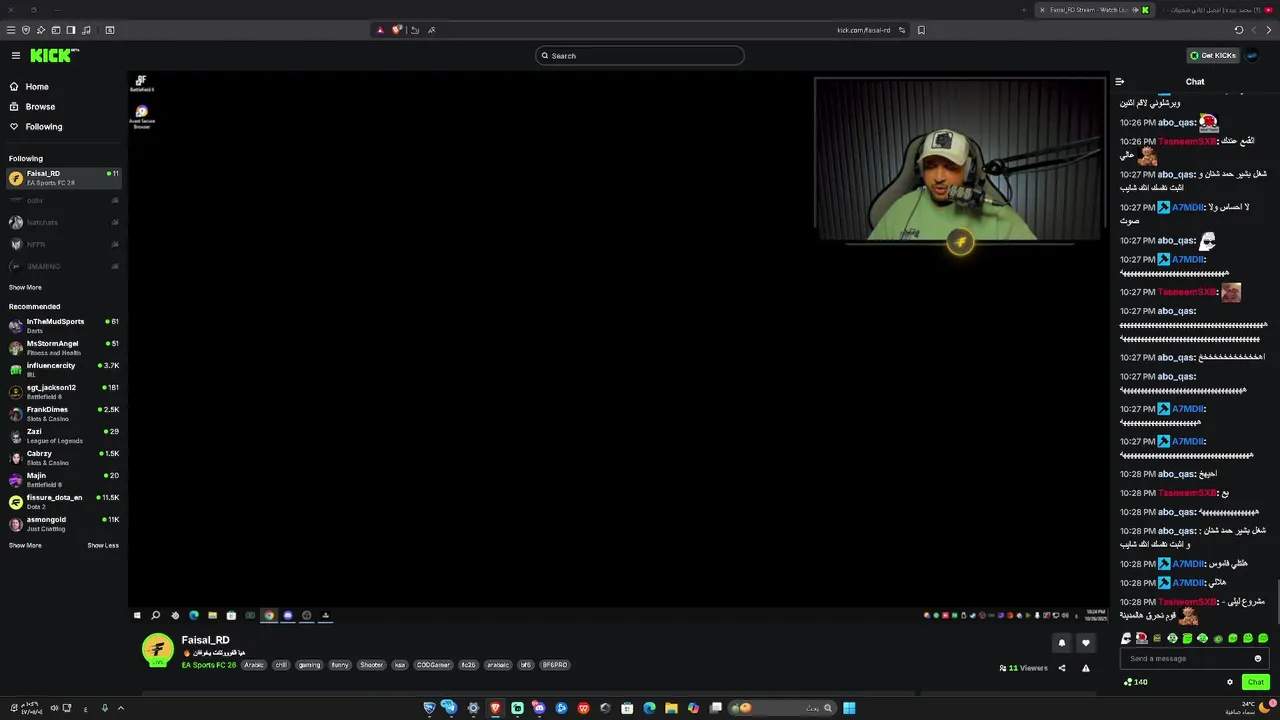Open the user profile avatar menu

point(1252,56)
